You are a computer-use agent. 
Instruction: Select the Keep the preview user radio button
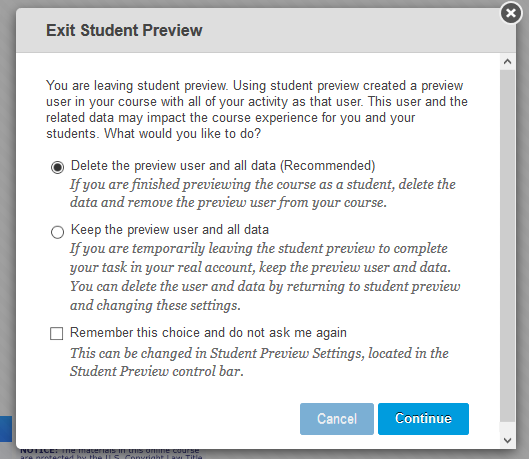(57, 232)
